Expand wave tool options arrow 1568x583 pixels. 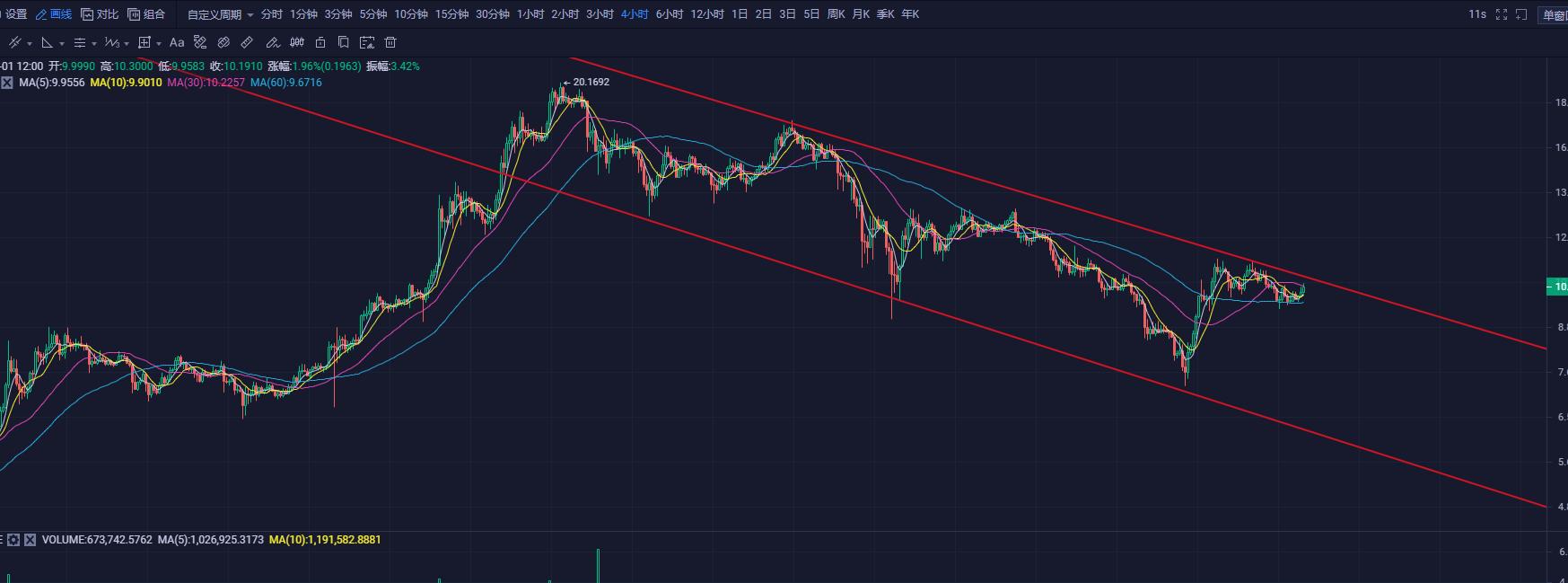coord(127,43)
